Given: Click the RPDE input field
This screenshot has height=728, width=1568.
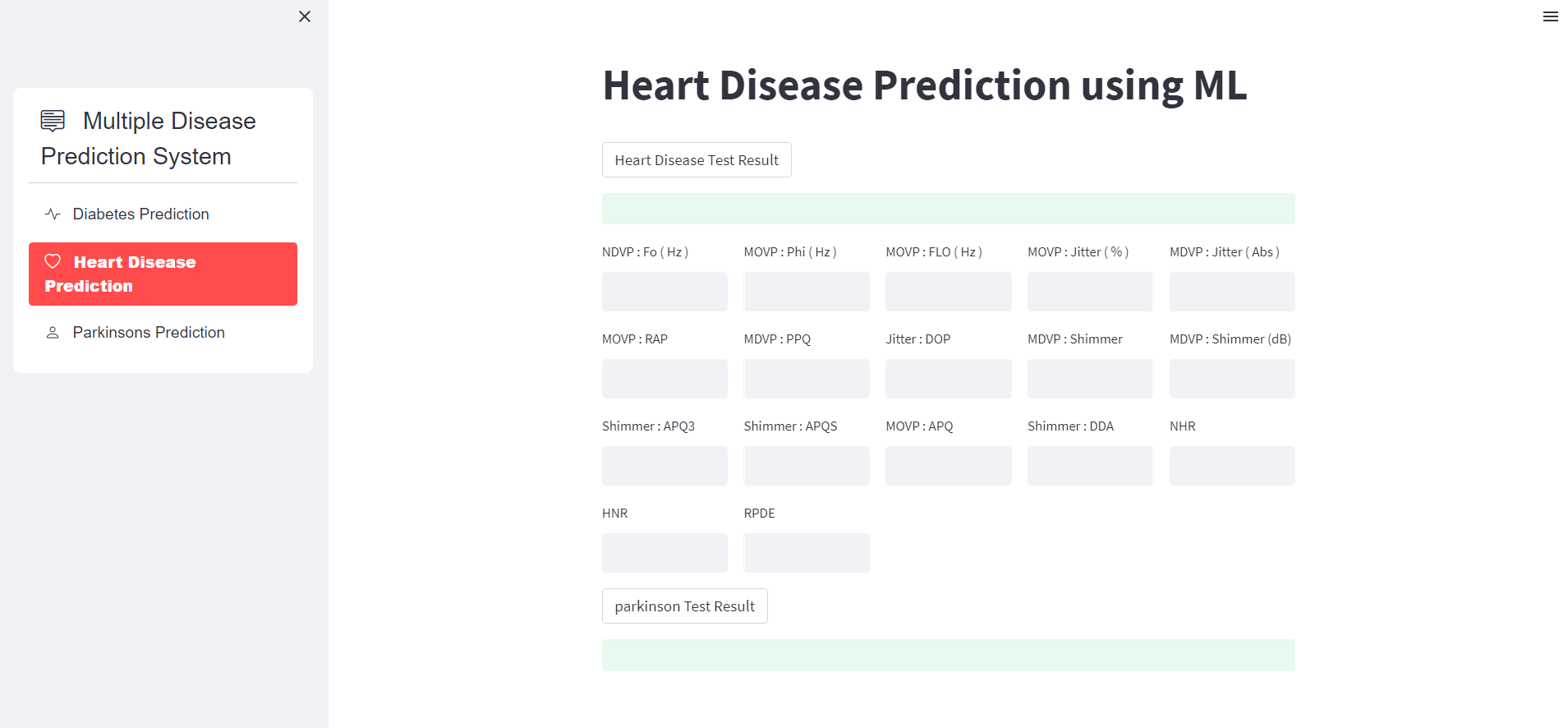Looking at the screenshot, I should [x=806, y=553].
